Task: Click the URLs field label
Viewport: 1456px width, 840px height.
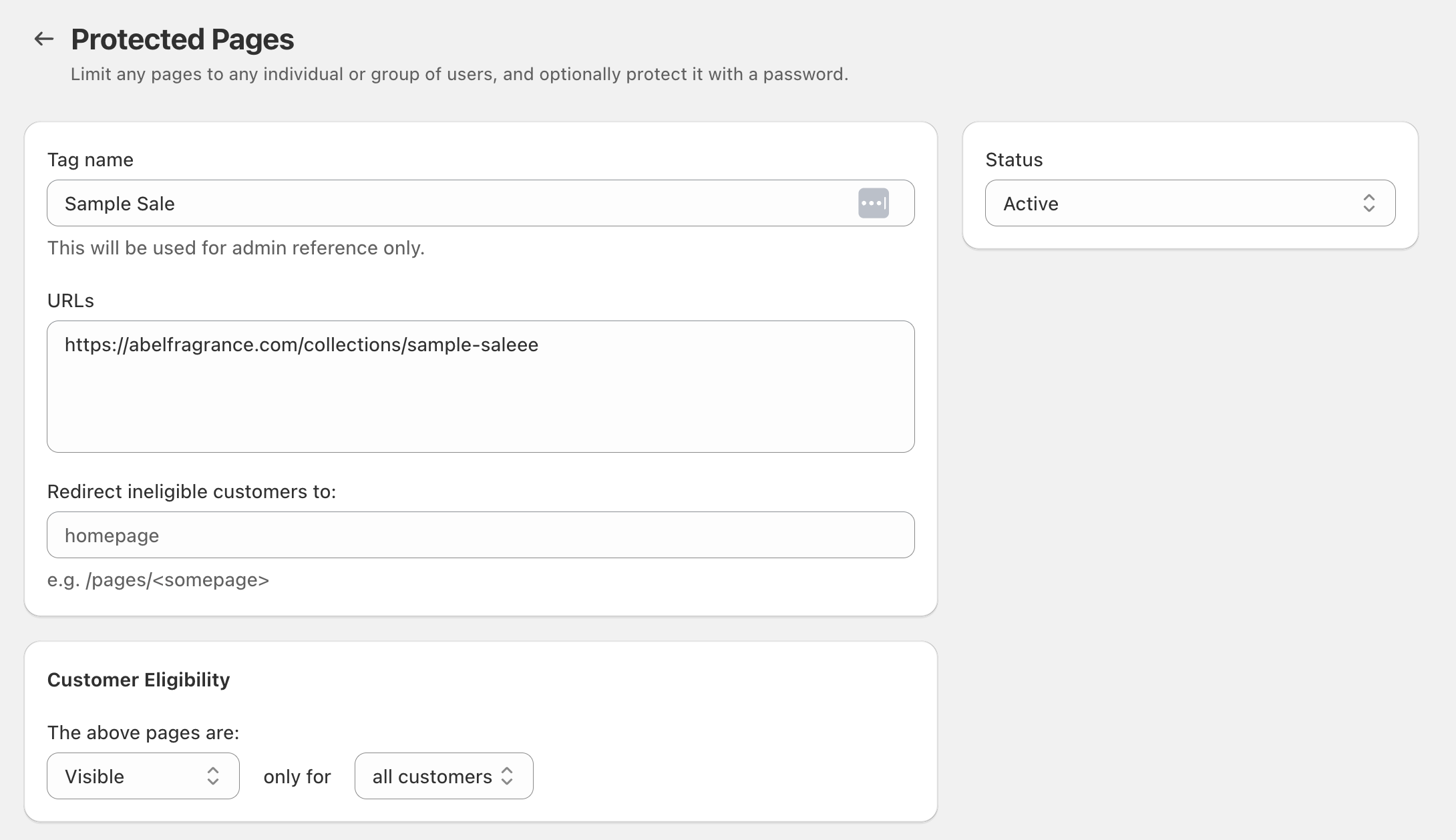Action: 69,300
